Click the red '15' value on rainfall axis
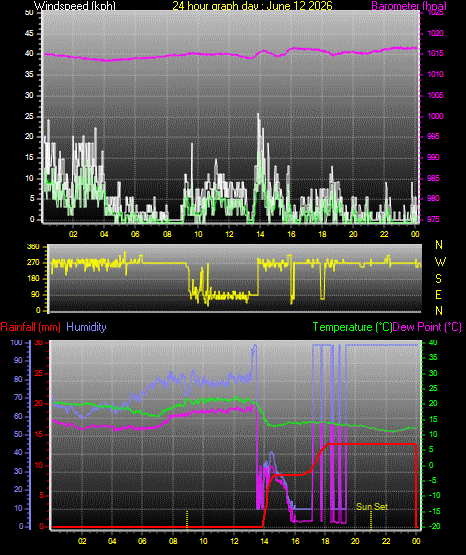 [x=39, y=434]
